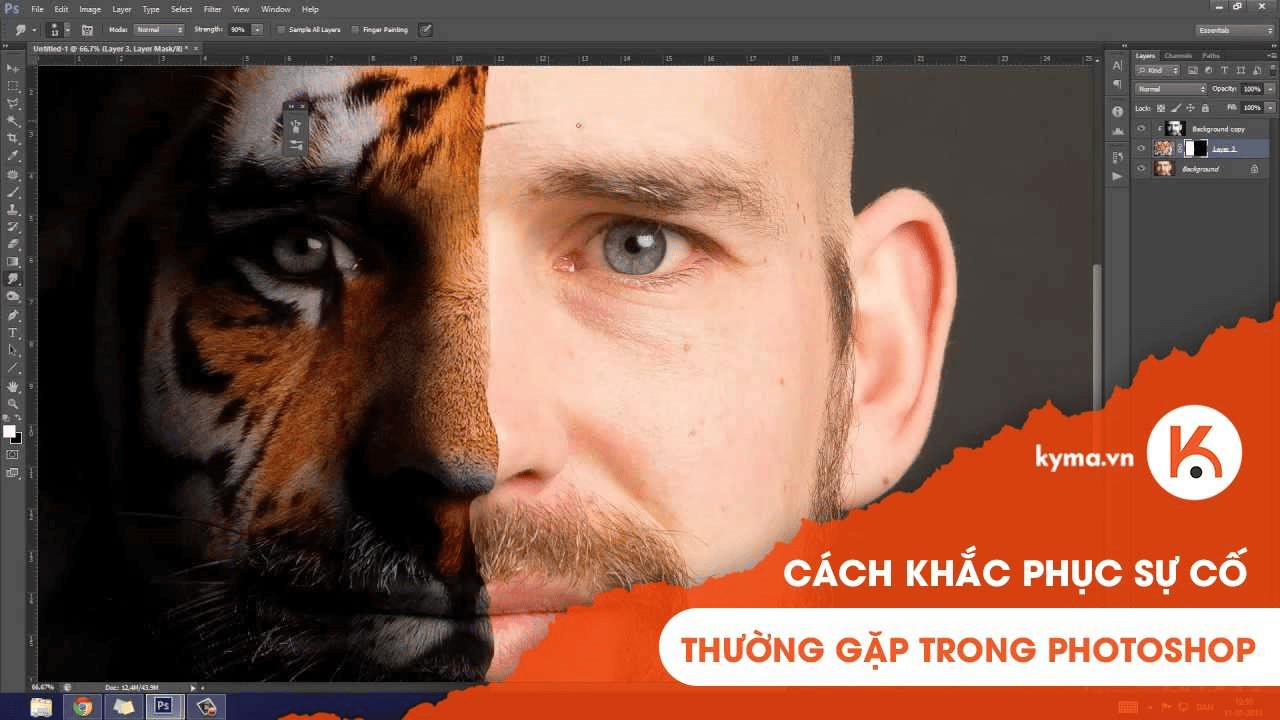Screen dimensions: 1280x720
Task: Choose the Horizontal Type tool
Action: pyautogui.click(x=13, y=332)
